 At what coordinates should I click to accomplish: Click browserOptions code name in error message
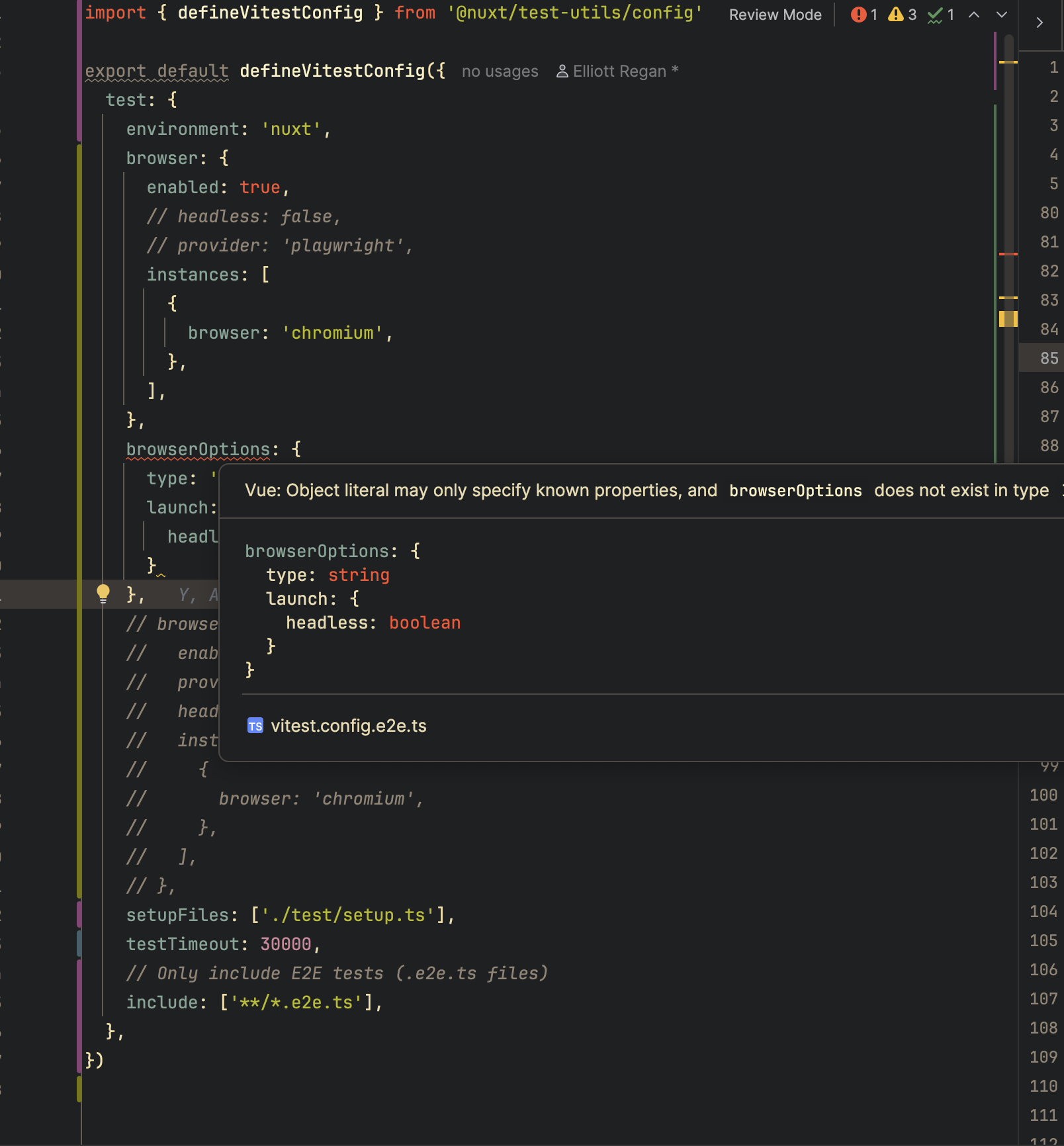pos(795,490)
